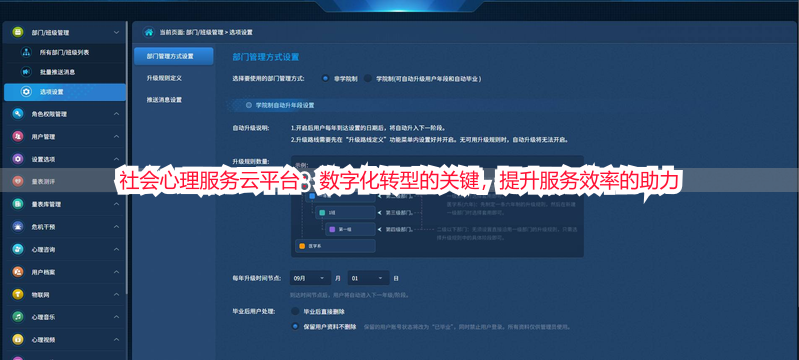Expand the 心理视频 chevron
This screenshot has width=799, height=360.
tap(116, 339)
